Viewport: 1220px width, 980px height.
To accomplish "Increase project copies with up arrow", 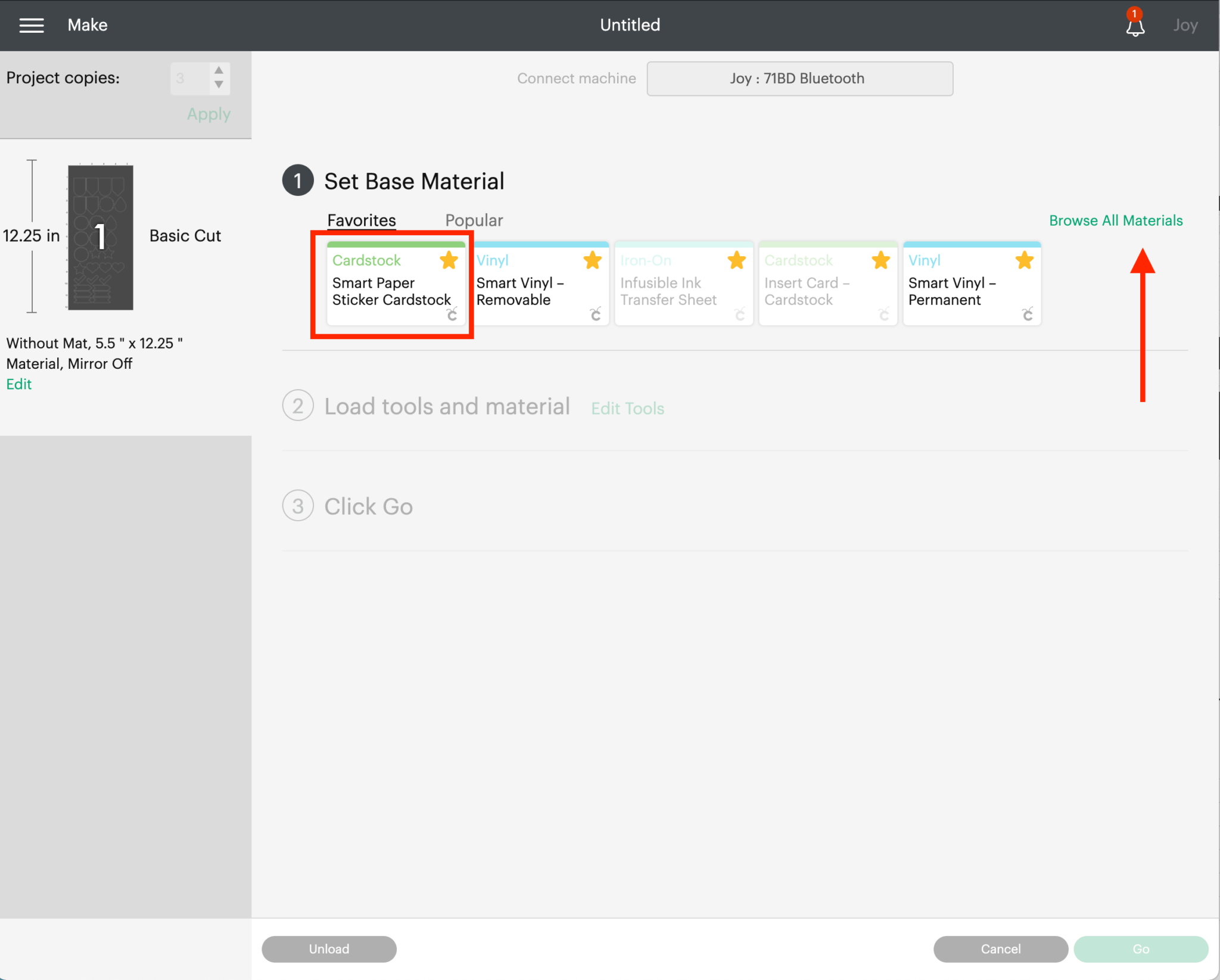I will tap(219, 70).
